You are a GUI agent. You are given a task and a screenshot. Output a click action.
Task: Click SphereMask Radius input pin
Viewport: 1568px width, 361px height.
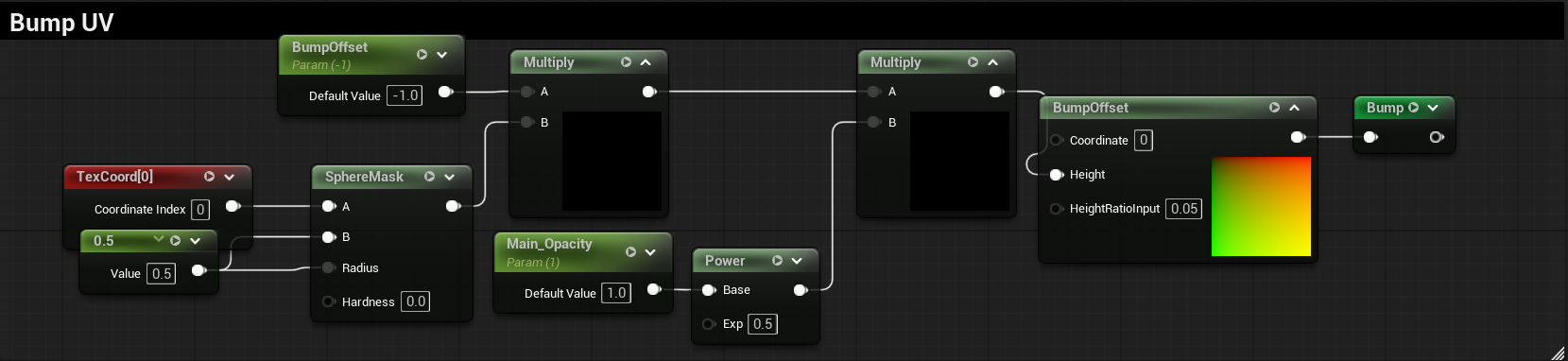click(x=329, y=267)
